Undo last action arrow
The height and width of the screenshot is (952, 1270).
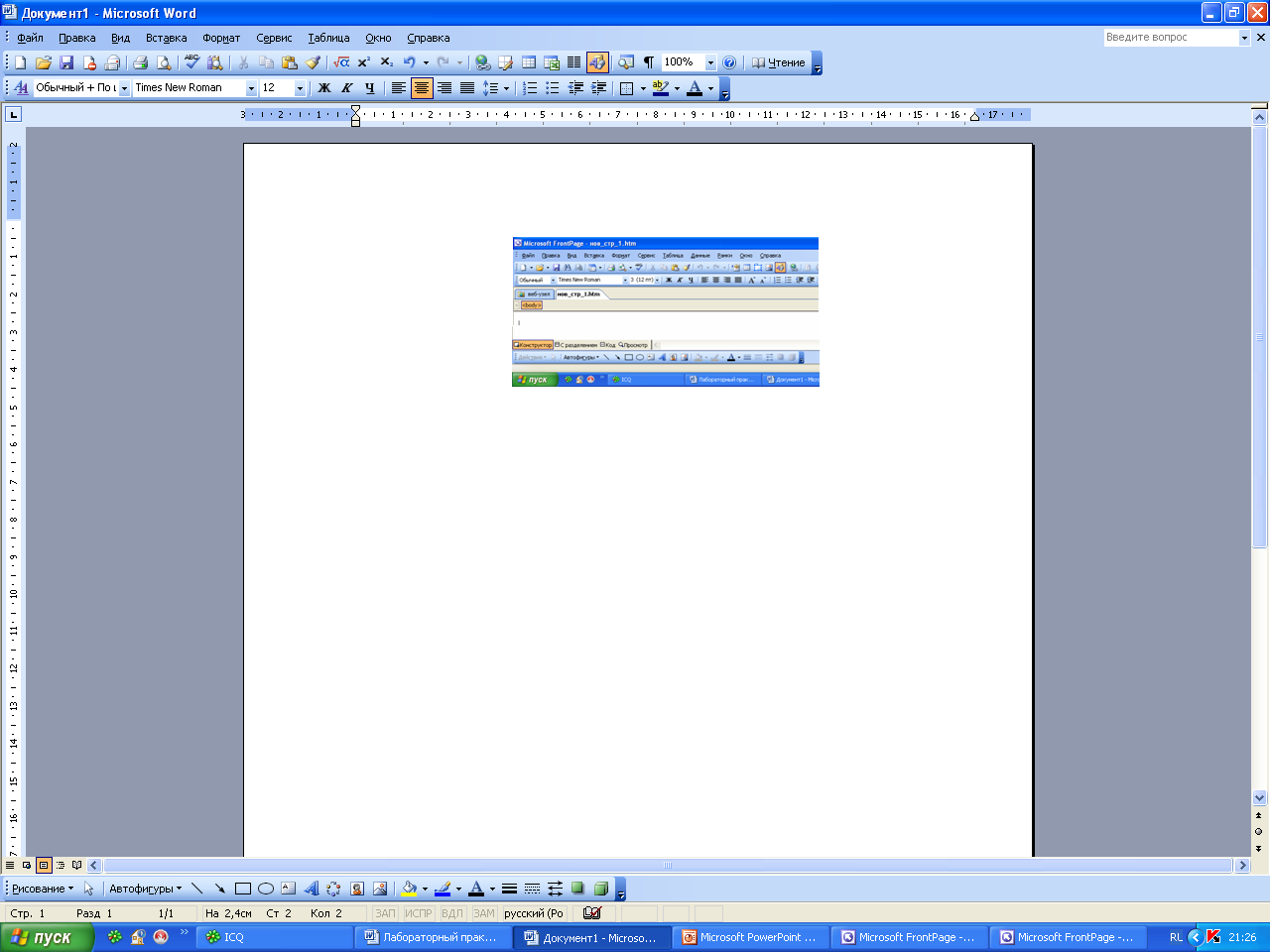(x=409, y=62)
